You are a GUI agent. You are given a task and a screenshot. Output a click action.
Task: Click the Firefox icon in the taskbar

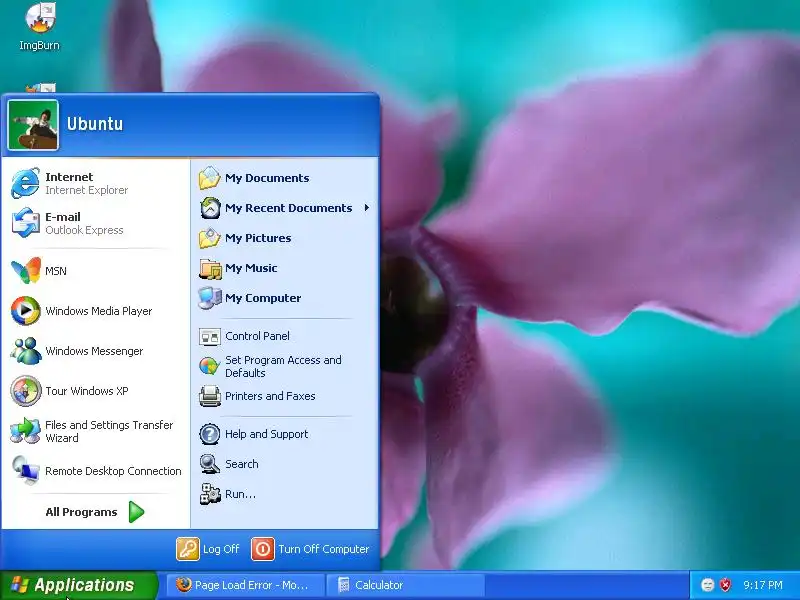click(x=183, y=585)
